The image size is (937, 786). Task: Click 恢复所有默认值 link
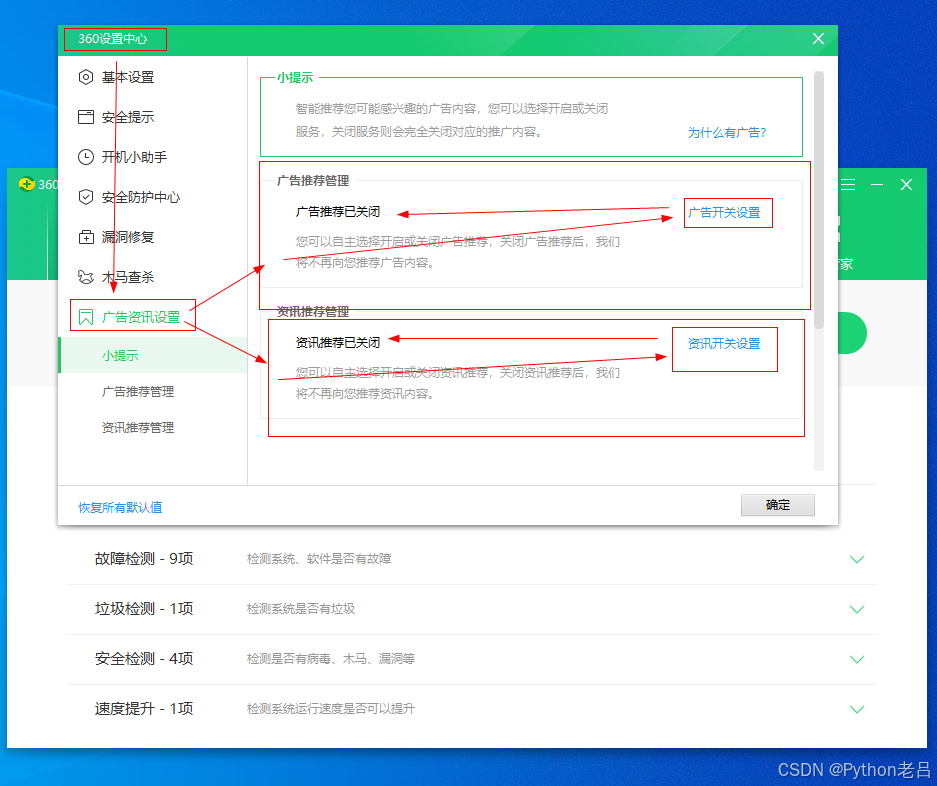pos(120,507)
